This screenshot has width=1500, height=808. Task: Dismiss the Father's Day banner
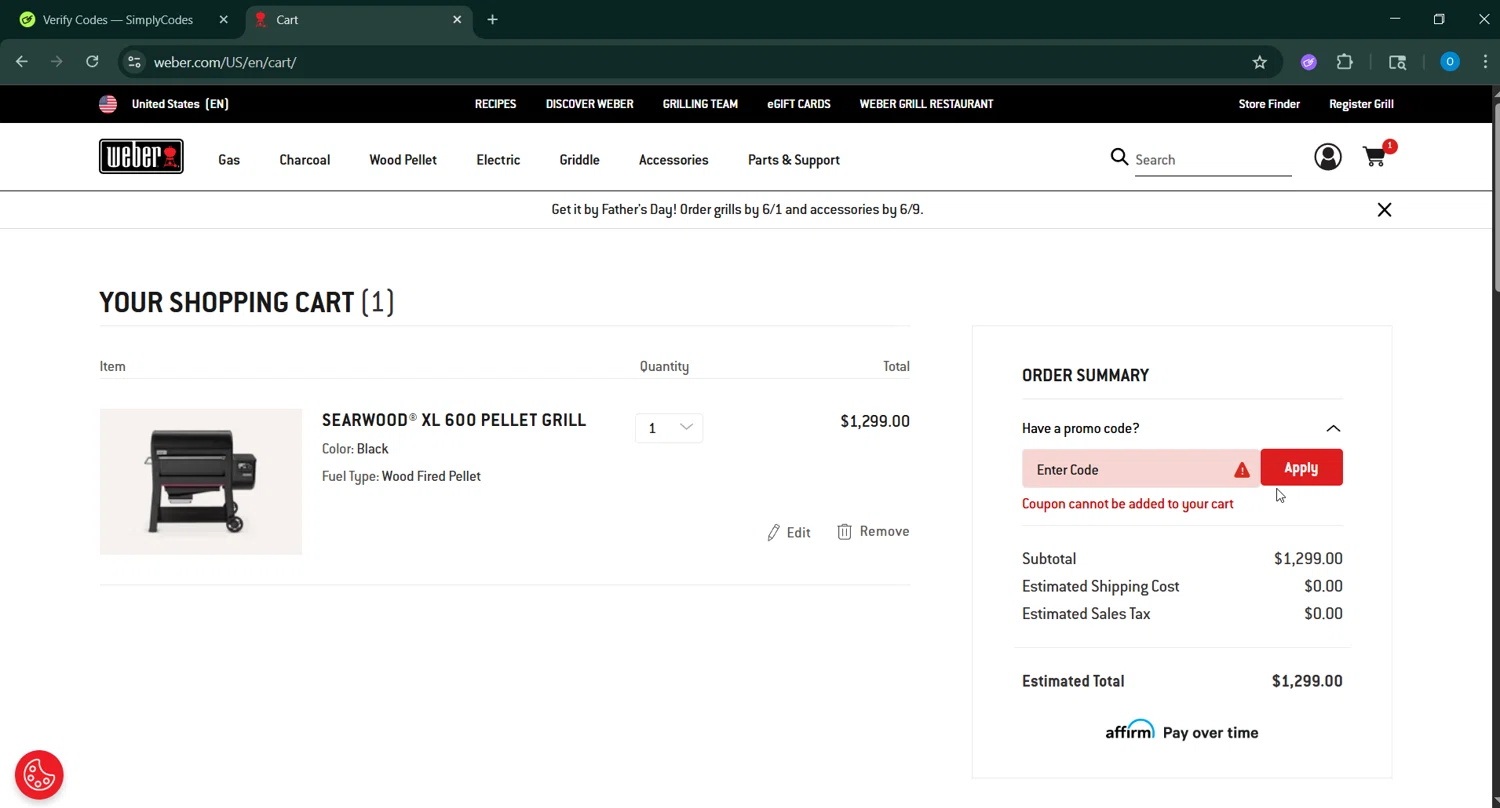tap(1384, 210)
